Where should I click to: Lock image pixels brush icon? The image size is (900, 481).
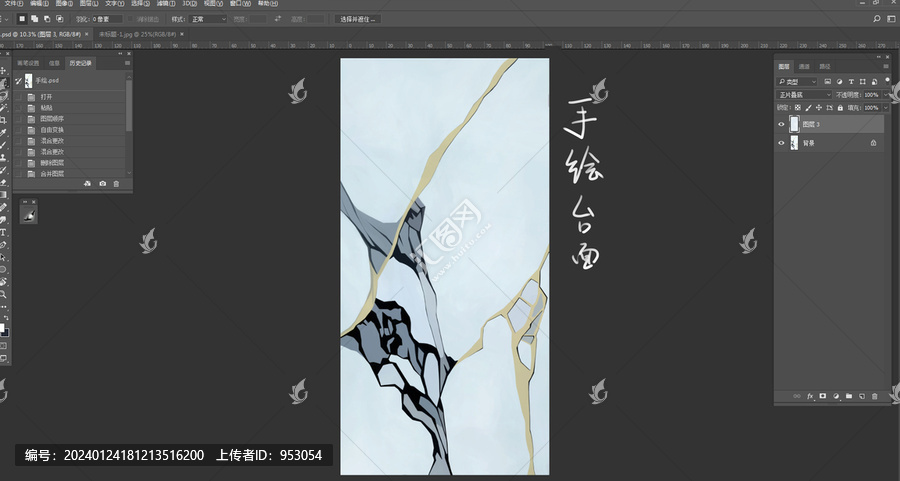coord(809,107)
